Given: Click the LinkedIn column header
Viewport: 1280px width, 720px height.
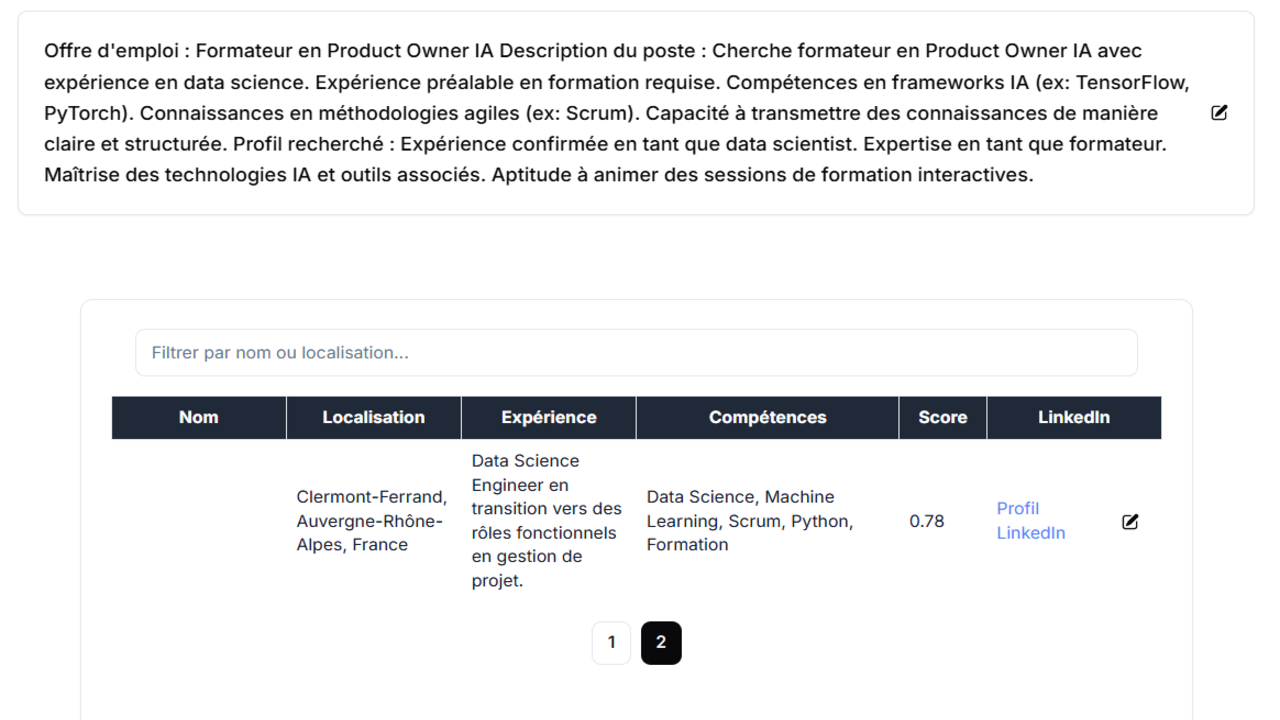Looking at the screenshot, I should [1074, 418].
